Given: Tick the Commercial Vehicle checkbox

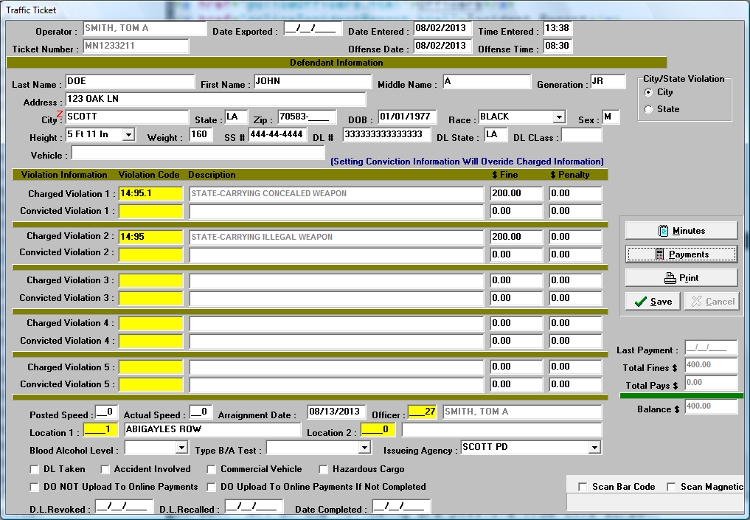Looking at the screenshot, I should [211, 469].
